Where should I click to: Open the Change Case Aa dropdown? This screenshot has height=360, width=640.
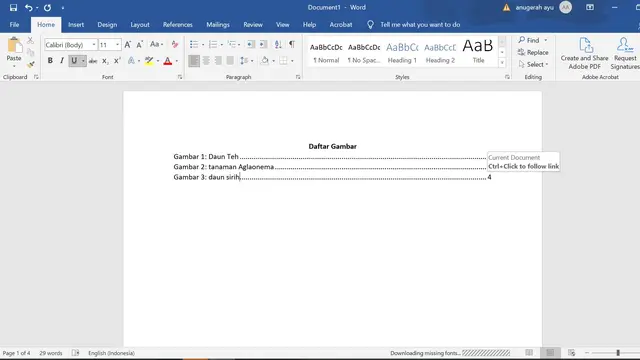(x=156, y=44)
